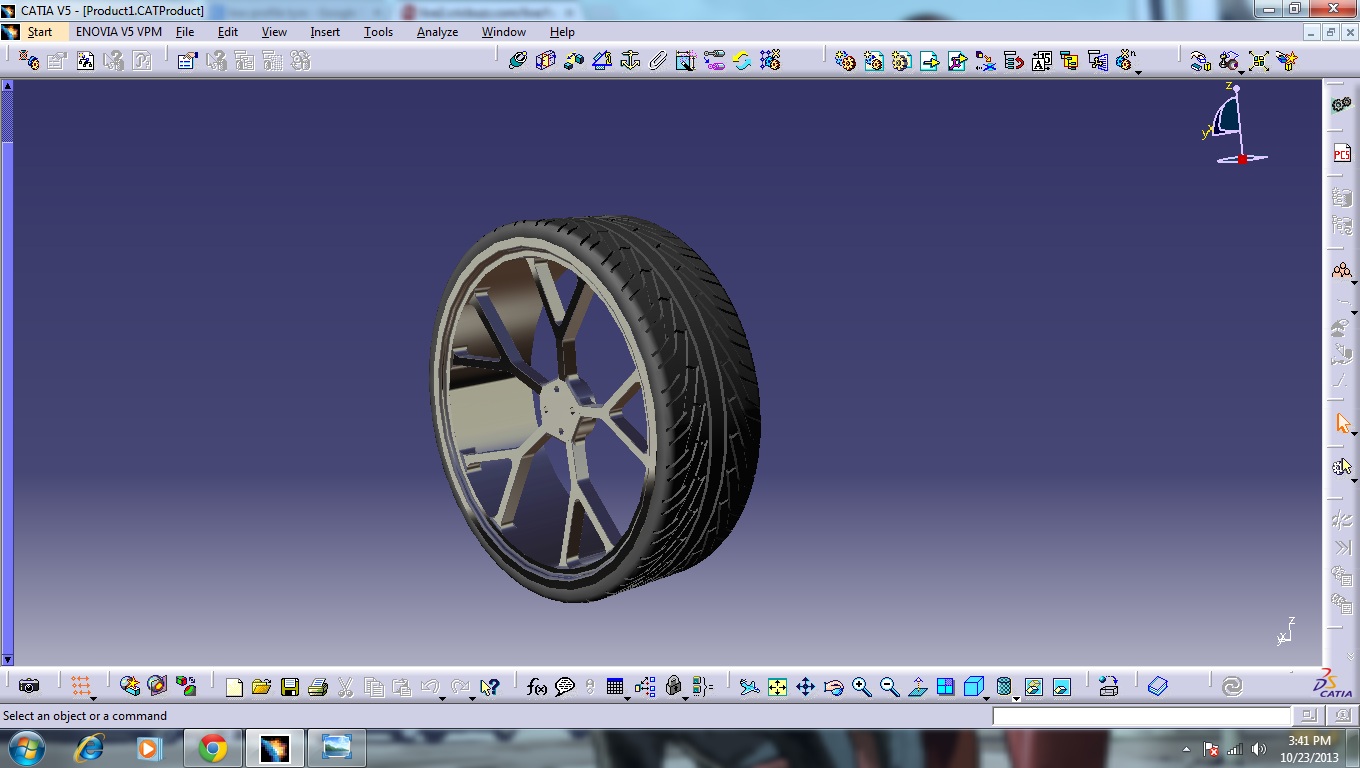This screenshot has width=1360, height=768.
Task: Click the Hide/Show icon
Action: [x=1033, y=687]
